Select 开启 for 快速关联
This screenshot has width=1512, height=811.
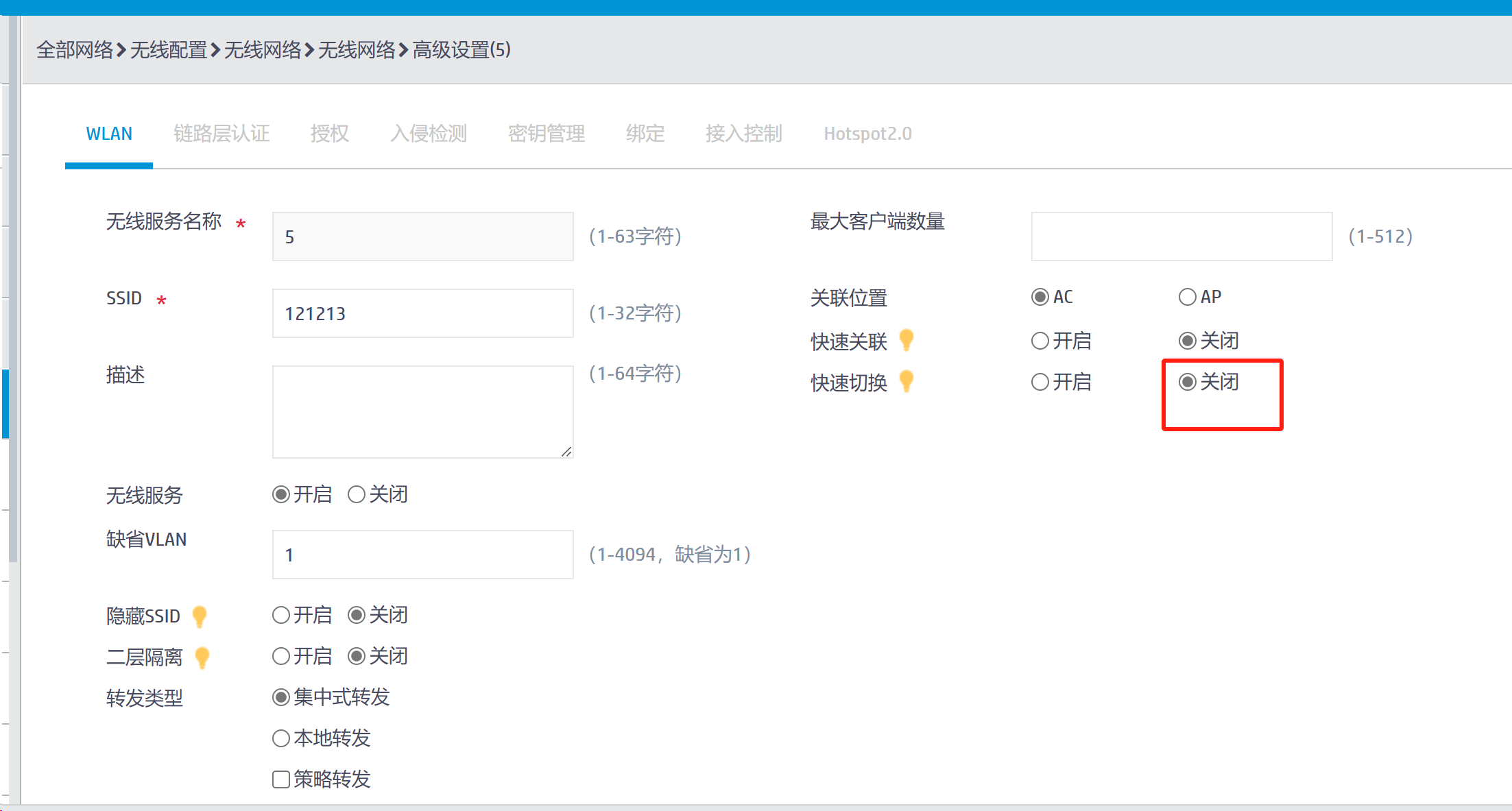[1040, 341]
